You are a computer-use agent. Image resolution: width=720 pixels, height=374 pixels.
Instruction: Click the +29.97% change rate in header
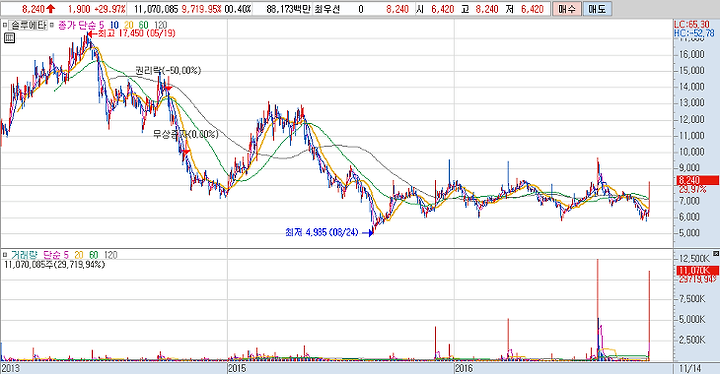(111, 9)
